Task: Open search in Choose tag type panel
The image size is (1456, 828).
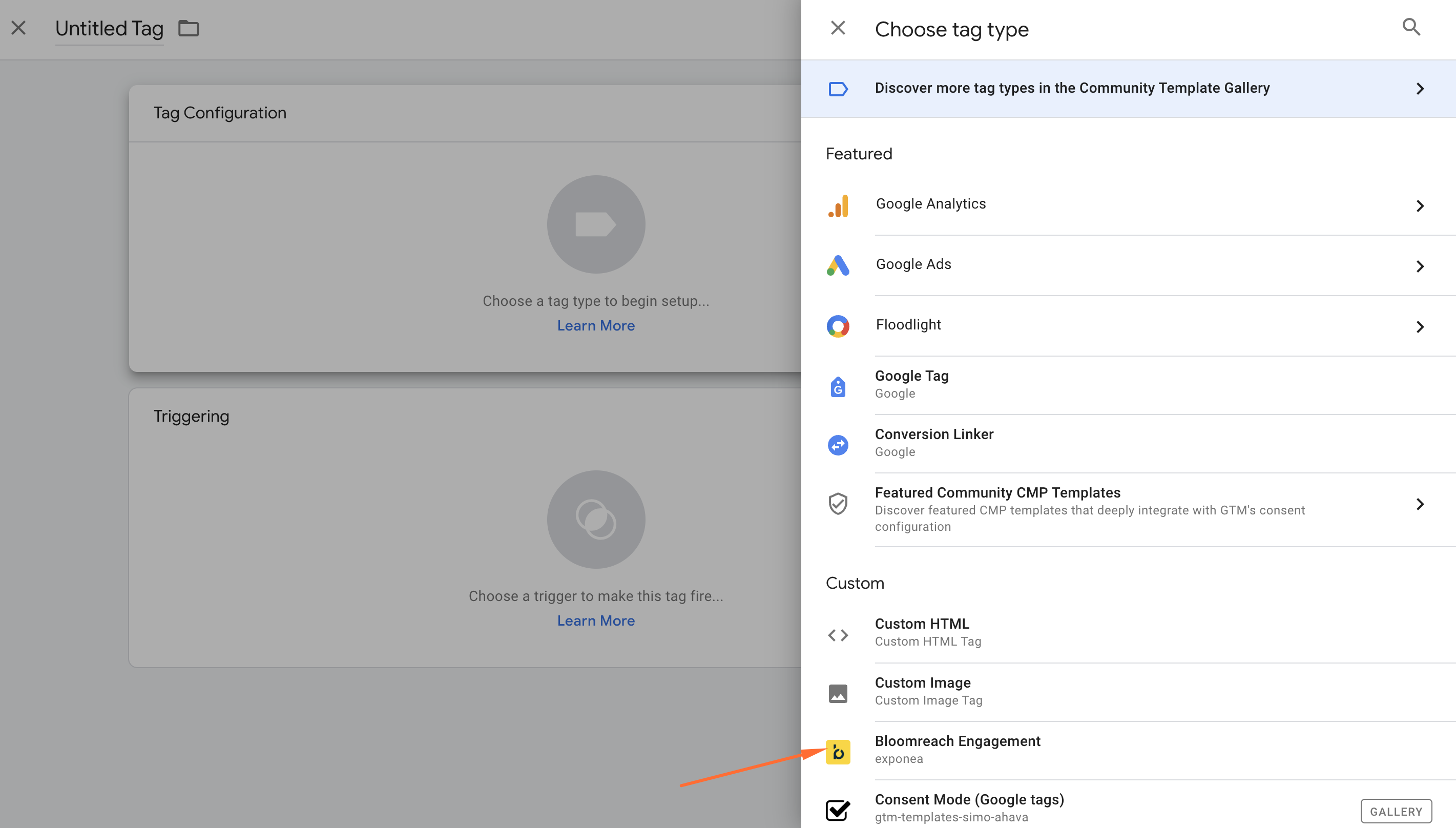Action: 1411,27
